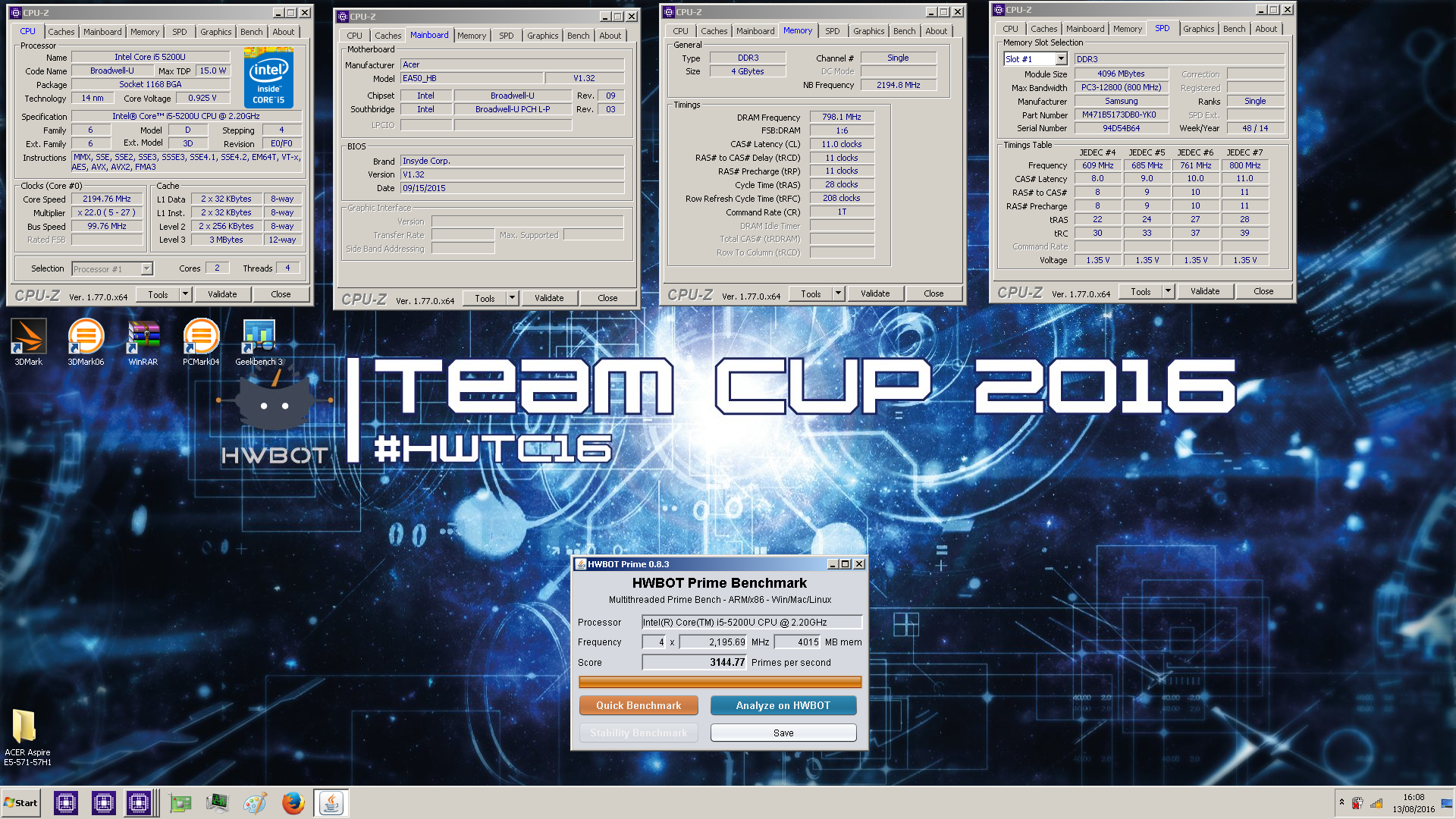1456x819 pixels.
Task: Click the orange HWBOT Prime progress bar
Action: [x=720, y=682]
